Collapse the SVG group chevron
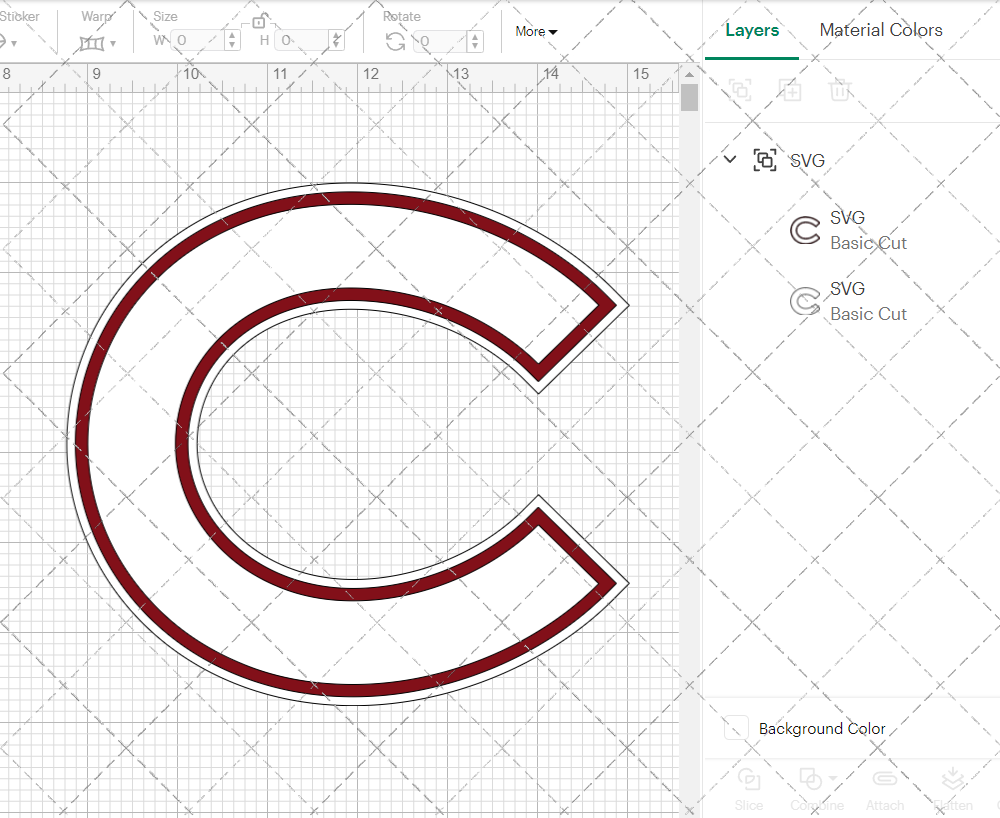 coord(730,159)
